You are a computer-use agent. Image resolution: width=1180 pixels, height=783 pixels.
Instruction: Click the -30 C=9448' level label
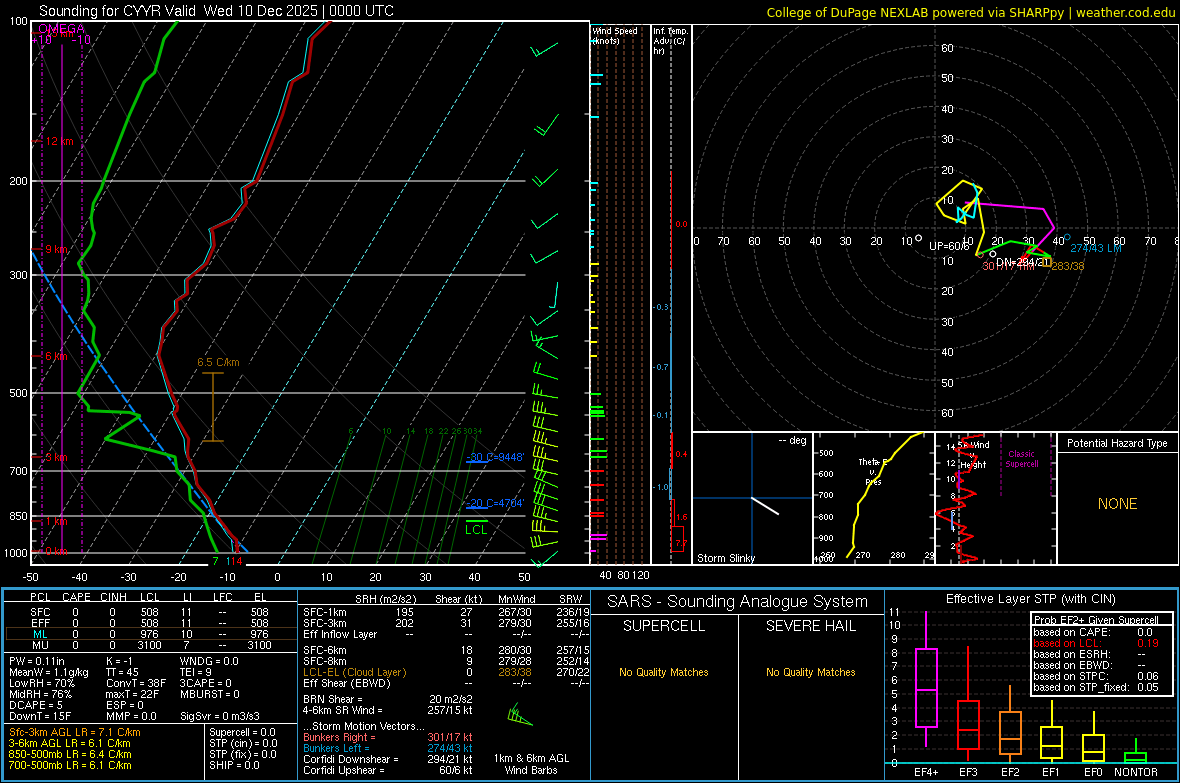coord(495,457)
